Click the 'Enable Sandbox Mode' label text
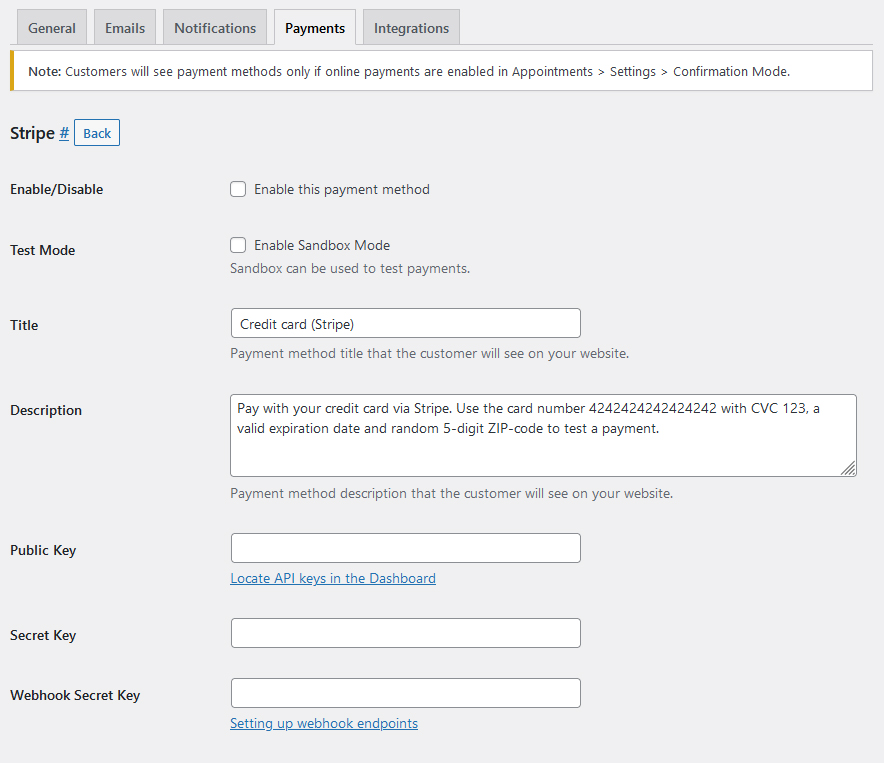This screenshot has height=763, width=884. coord(322,245)
